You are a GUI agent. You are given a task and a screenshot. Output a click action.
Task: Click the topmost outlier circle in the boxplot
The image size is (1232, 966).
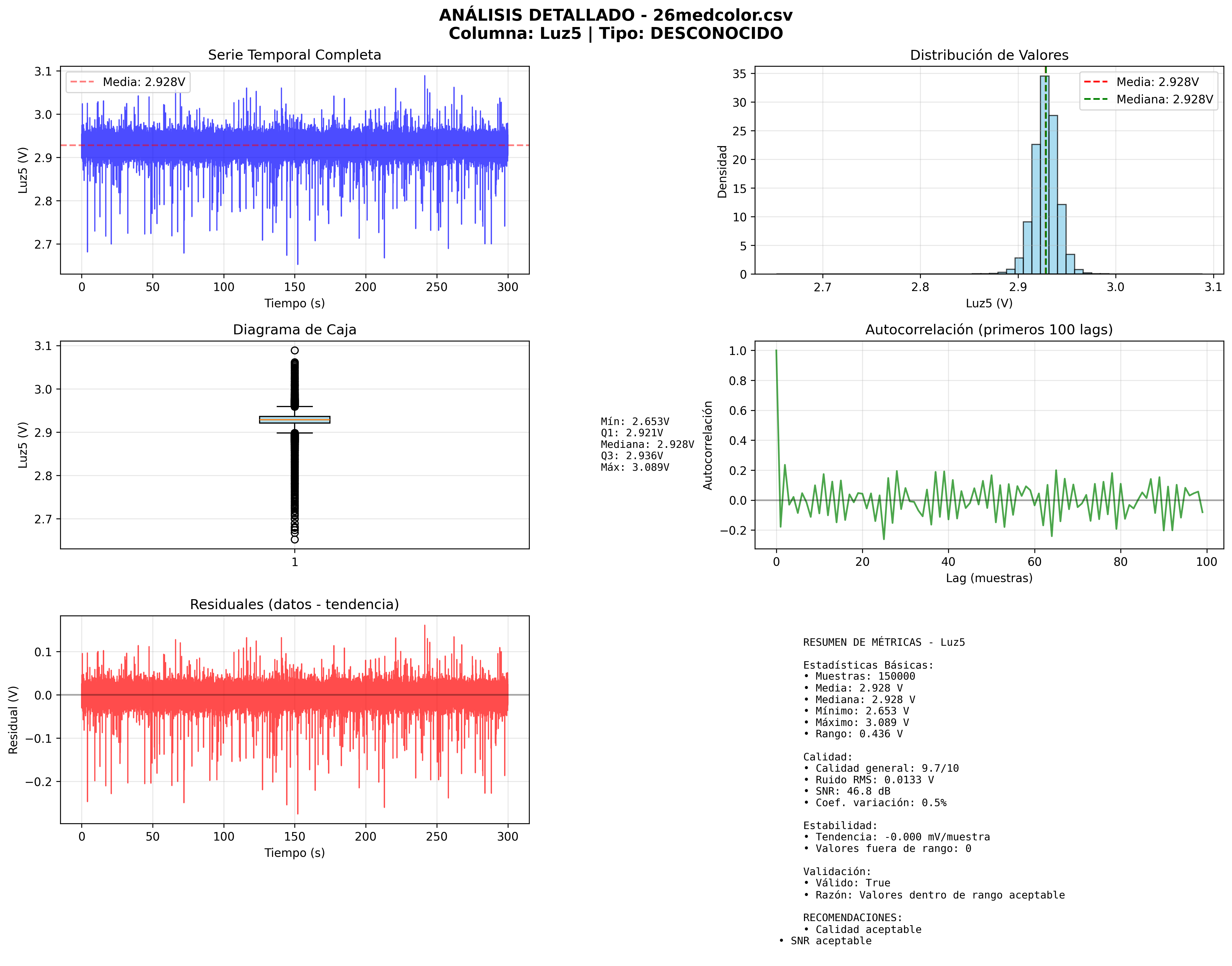[x=295, y=351]
